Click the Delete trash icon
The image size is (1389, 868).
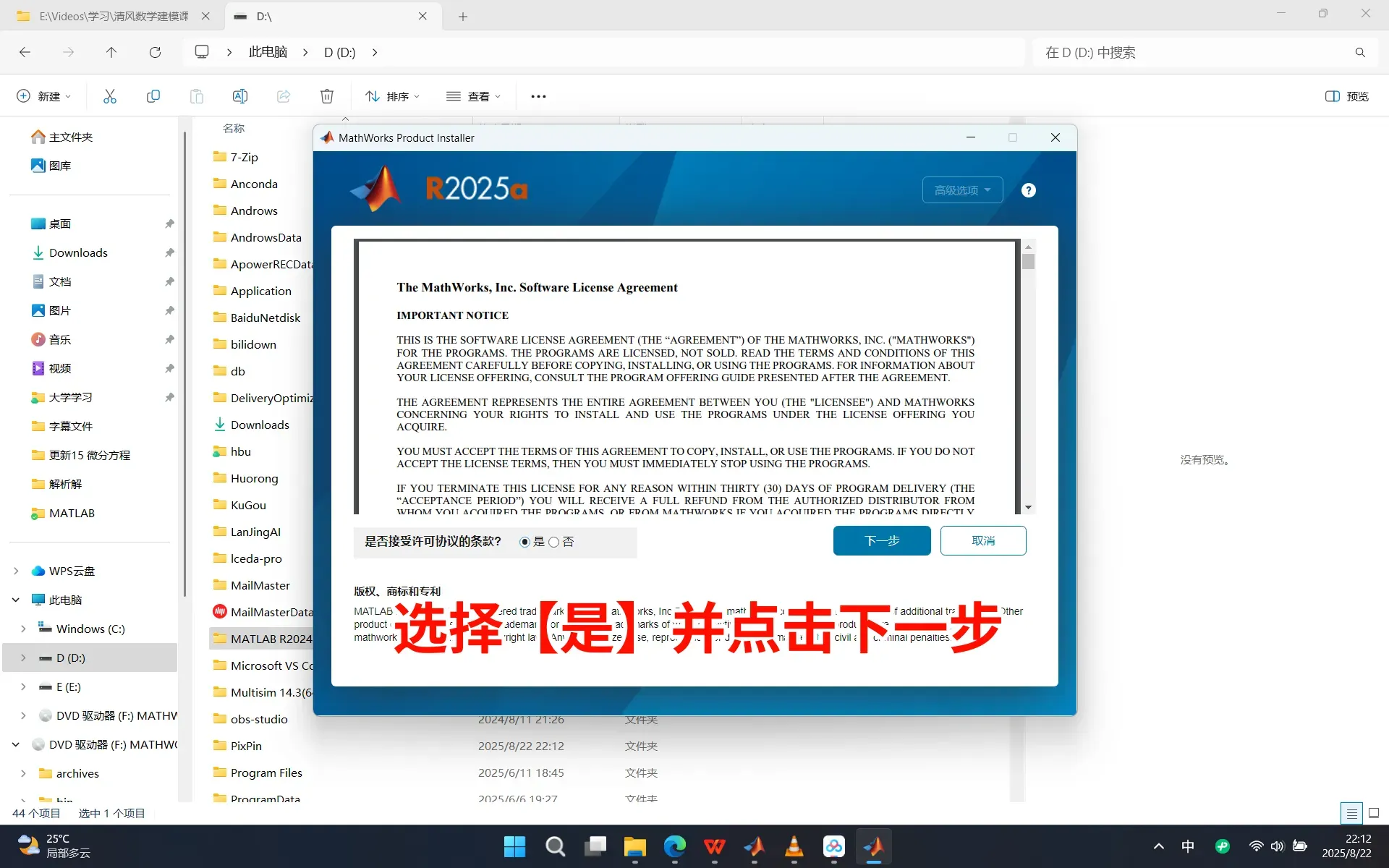(x=327, y=96)
